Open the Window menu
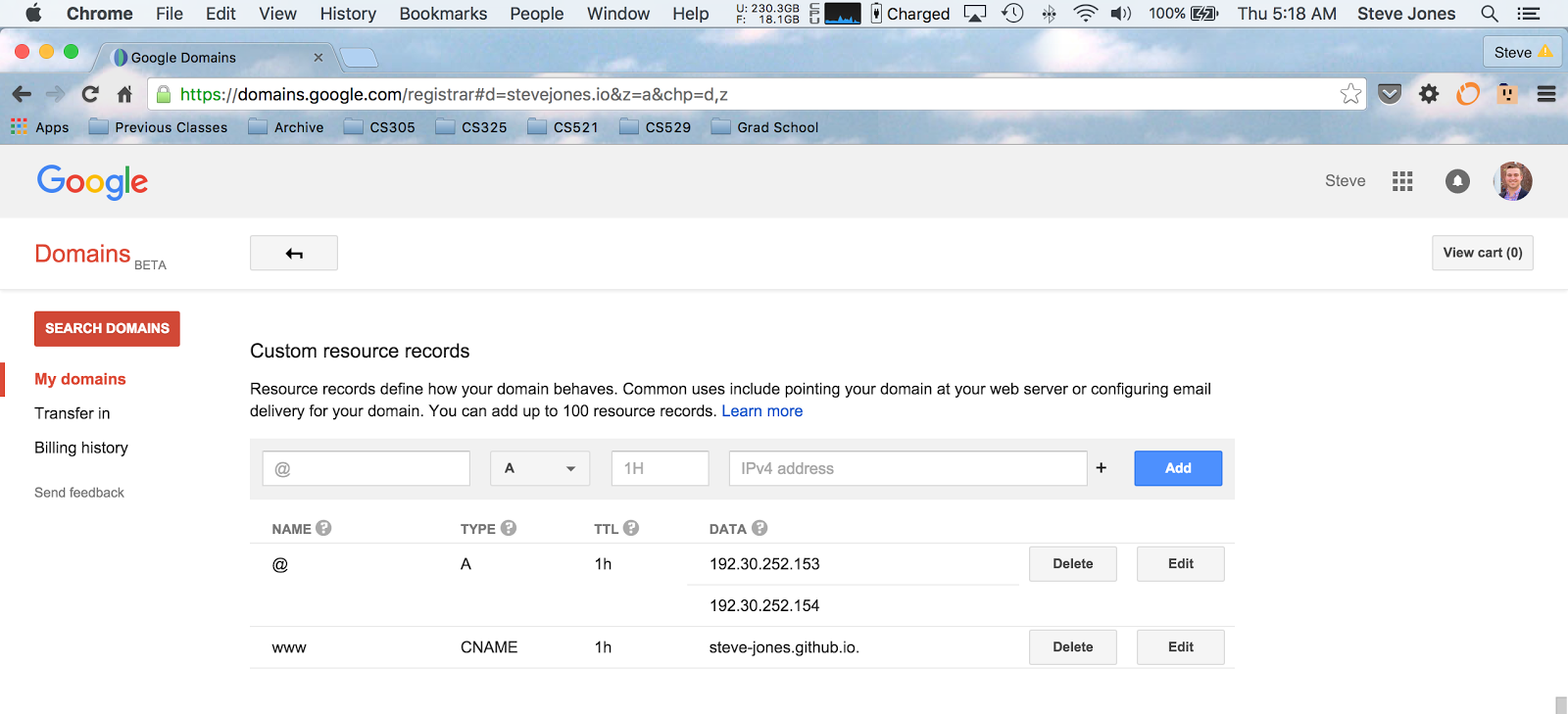Viewport: 1568px width, 714px height. coord(618,14)
